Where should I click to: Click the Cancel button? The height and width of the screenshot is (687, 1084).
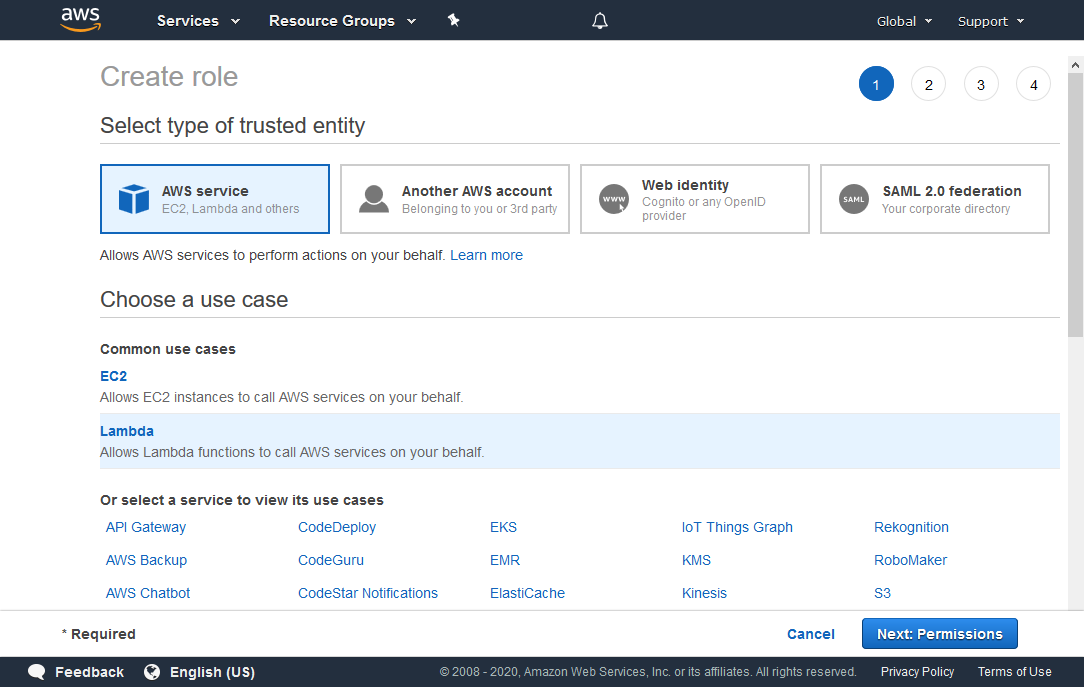[810, 634]
